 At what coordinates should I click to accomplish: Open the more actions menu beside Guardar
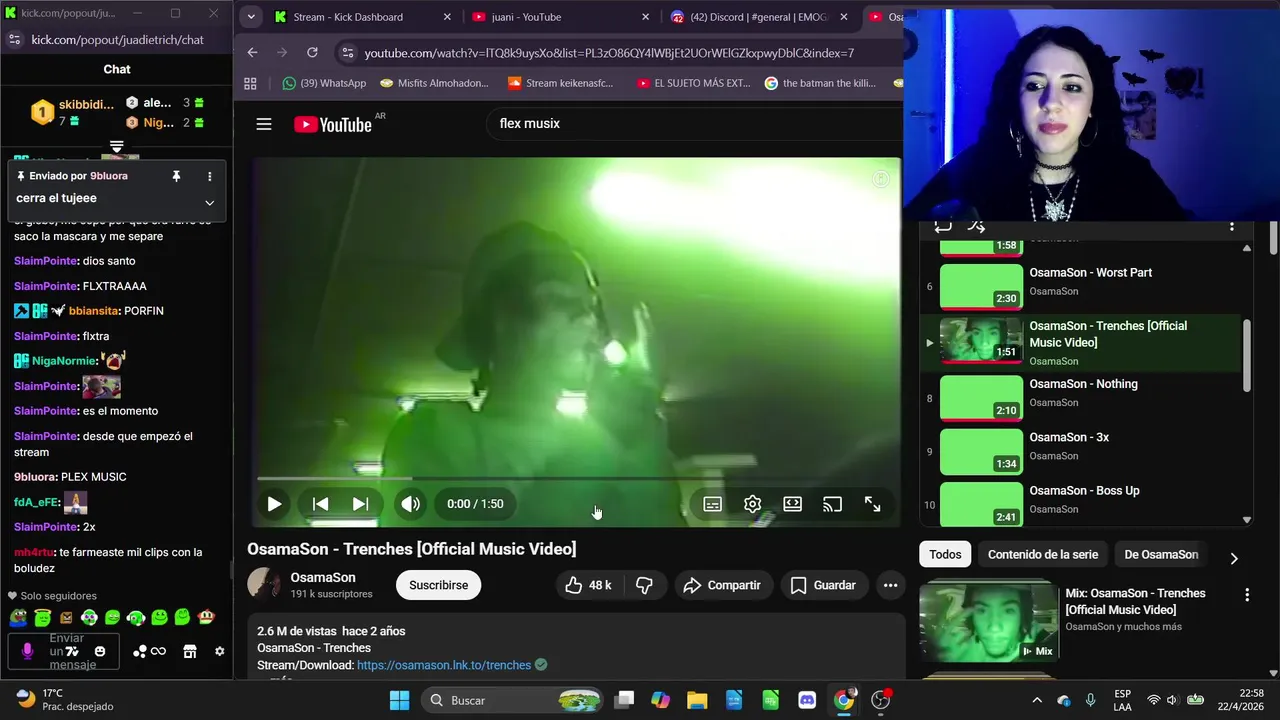(x=890, y=585)
